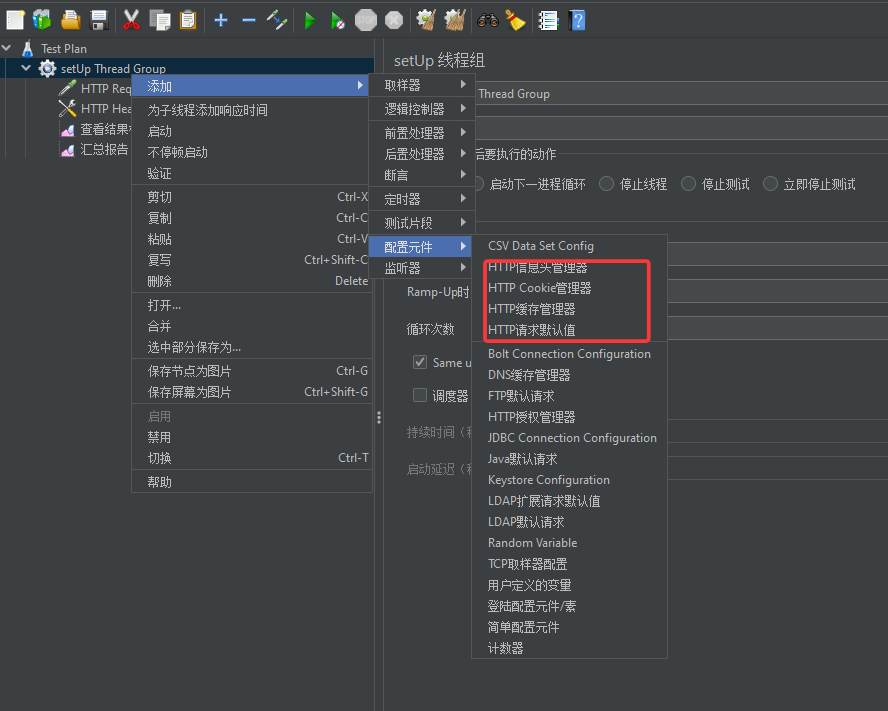Click the Toggle enable/disable toolbar icon
The height and width of the screenshot is (711, 888).
pos(277,20)
